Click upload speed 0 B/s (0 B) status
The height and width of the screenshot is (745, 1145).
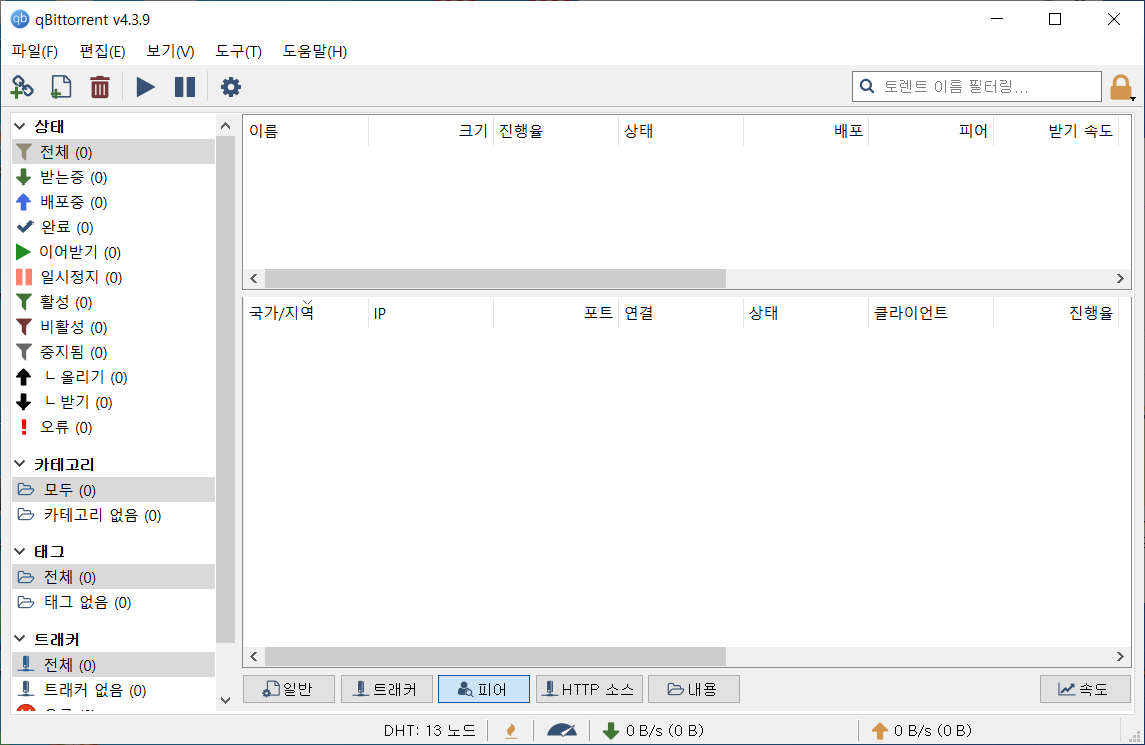pos(922,730)
